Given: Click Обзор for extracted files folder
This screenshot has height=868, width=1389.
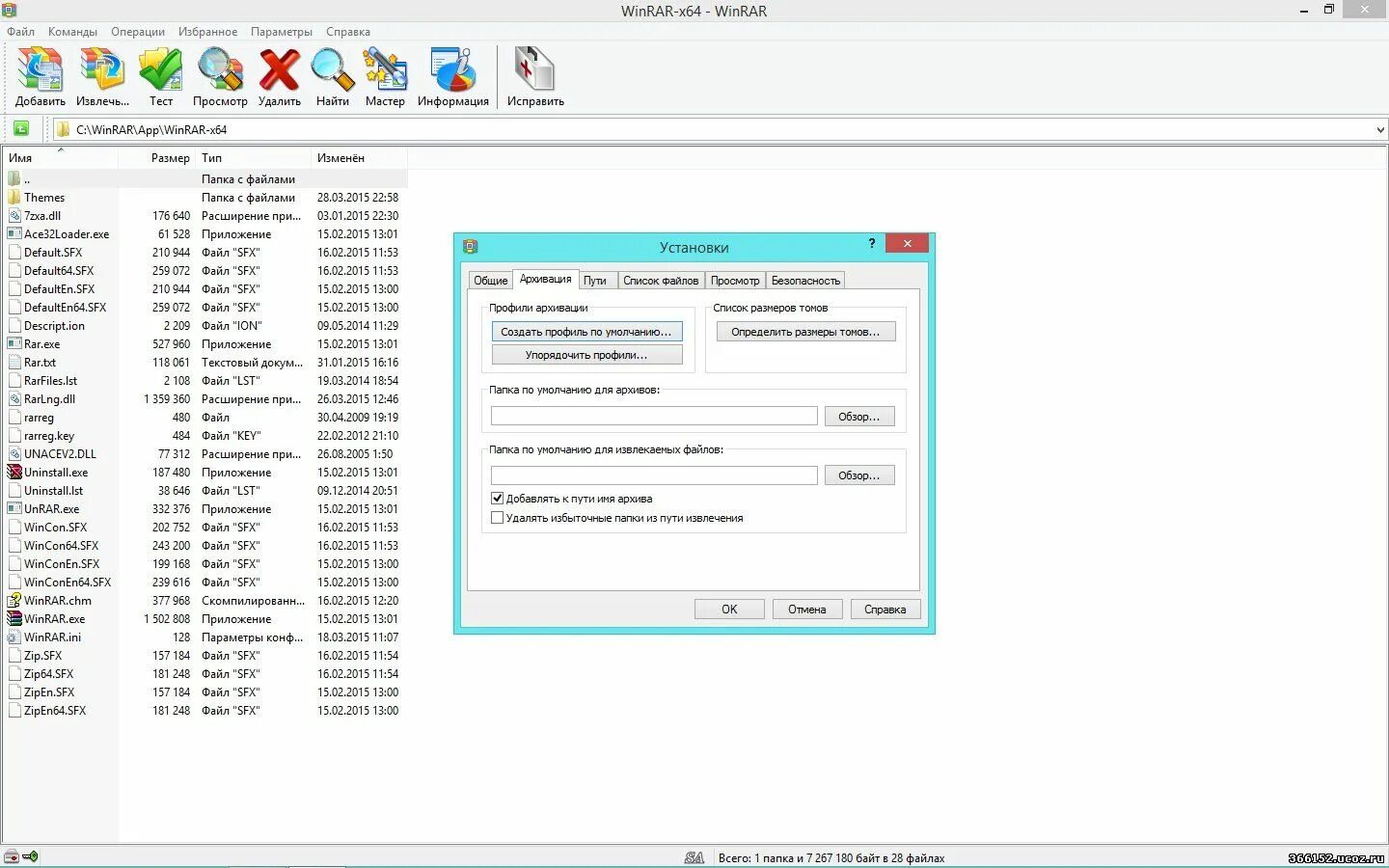Looking at the screenshot, I should click(858, 475).
